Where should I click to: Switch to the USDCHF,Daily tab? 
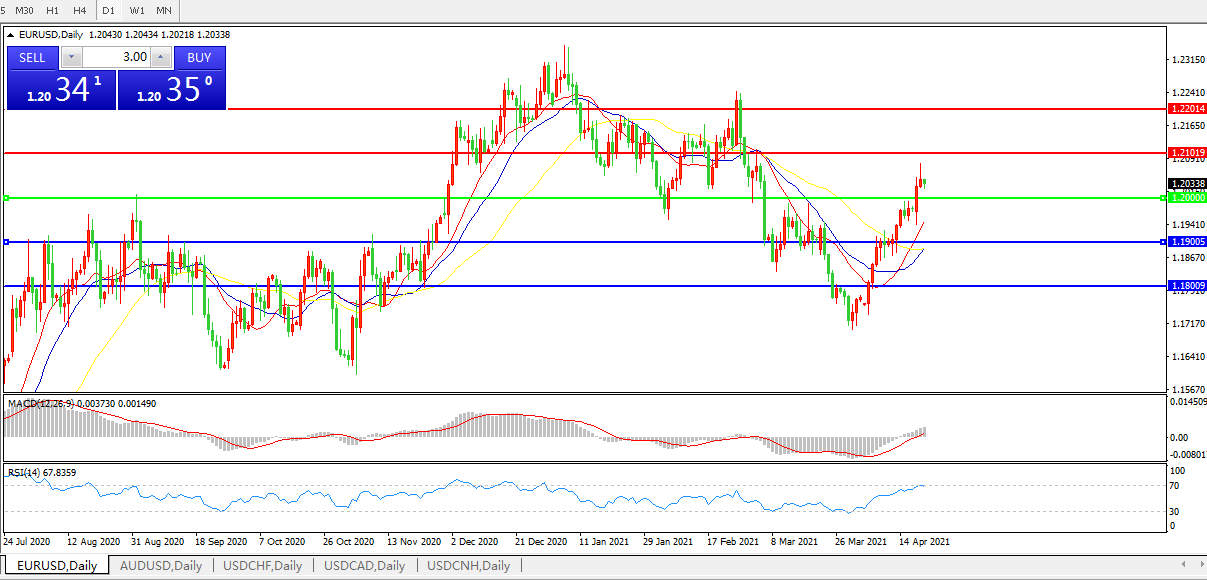(x=263, y=566)
